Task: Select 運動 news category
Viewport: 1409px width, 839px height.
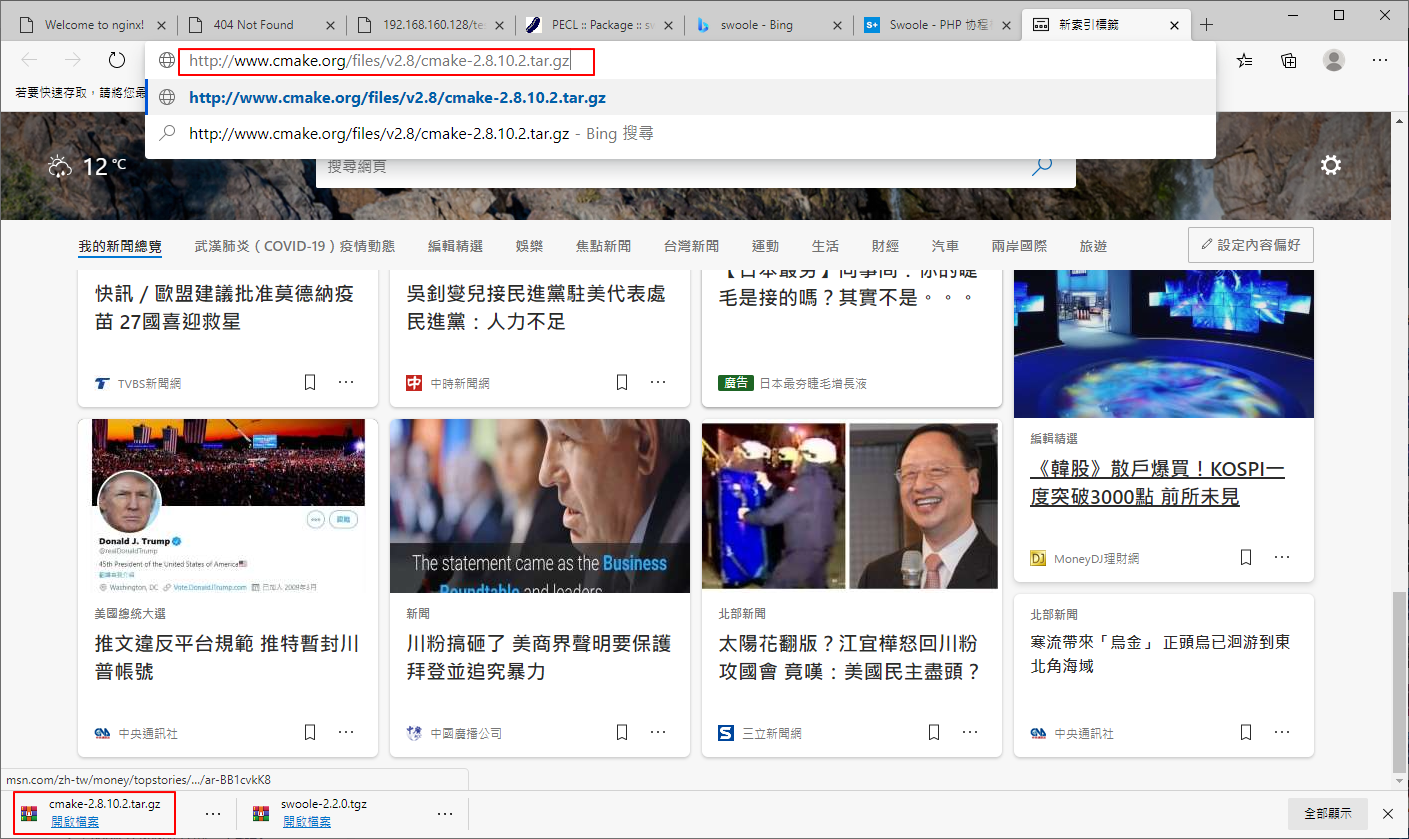Action: coord(765,246)
